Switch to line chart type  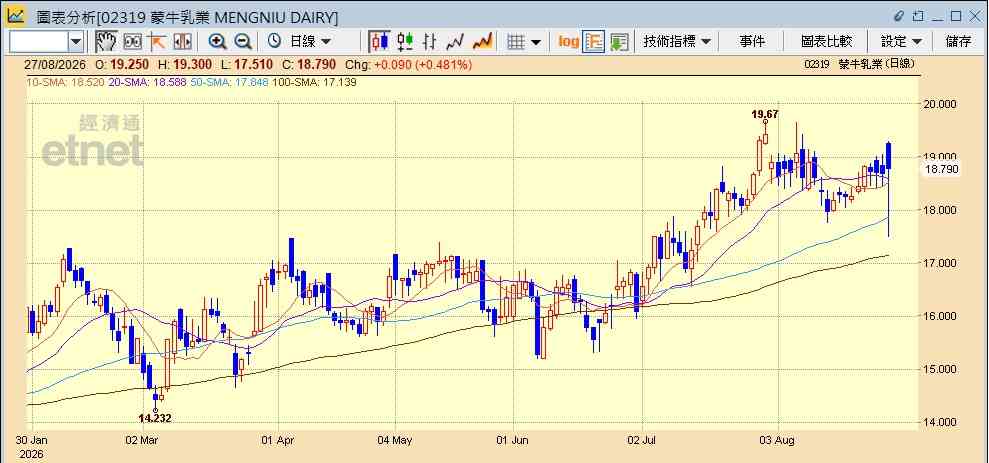[x=455, y=42]
